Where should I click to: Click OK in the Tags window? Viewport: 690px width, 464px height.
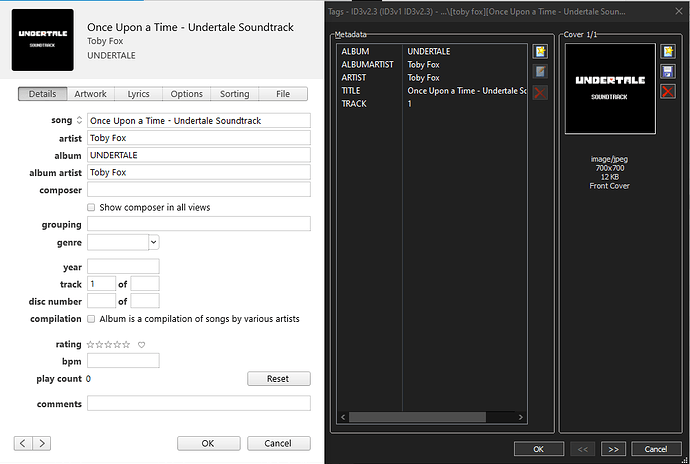[x=539, y=449]
